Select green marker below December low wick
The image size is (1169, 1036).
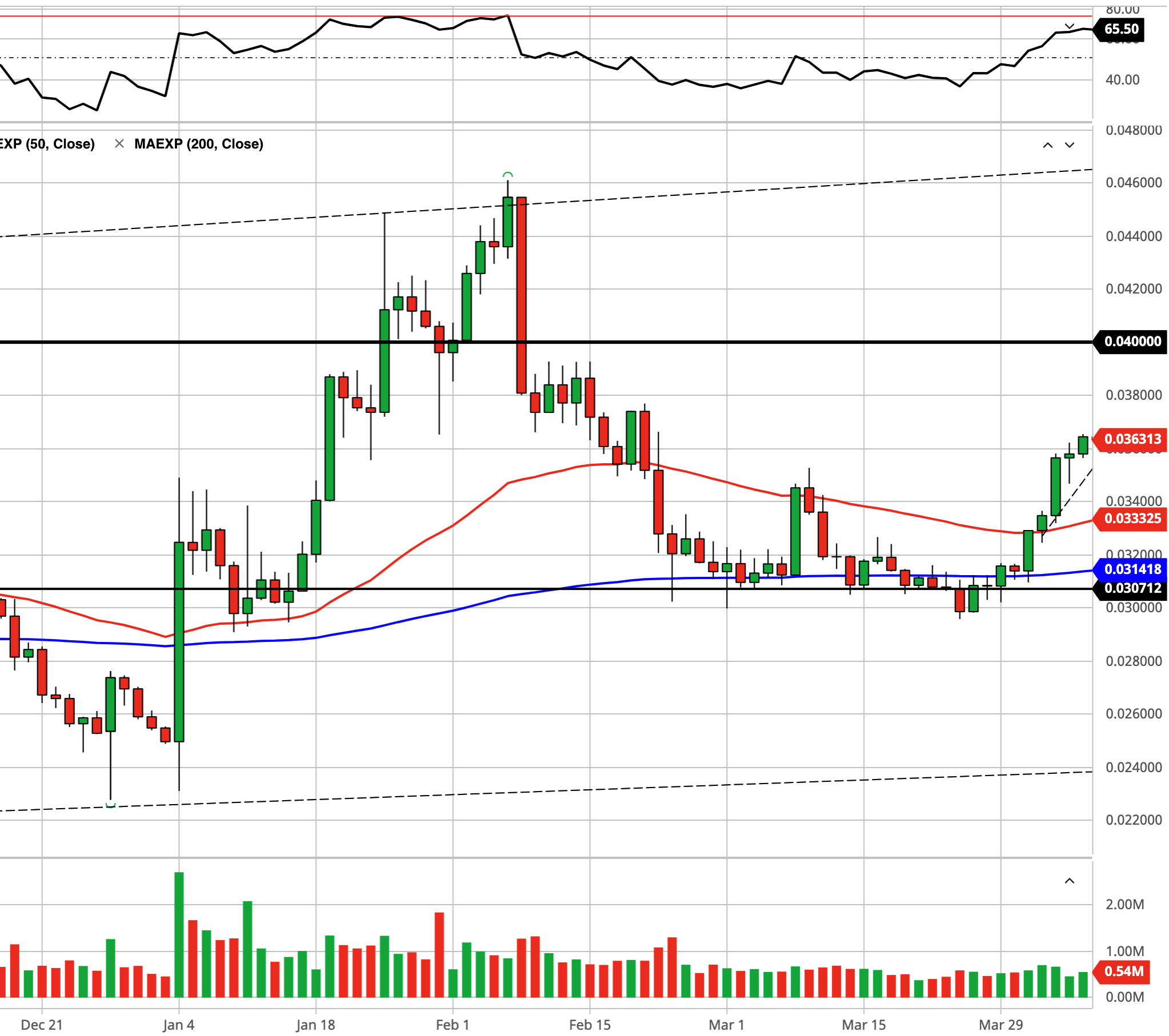110,805
